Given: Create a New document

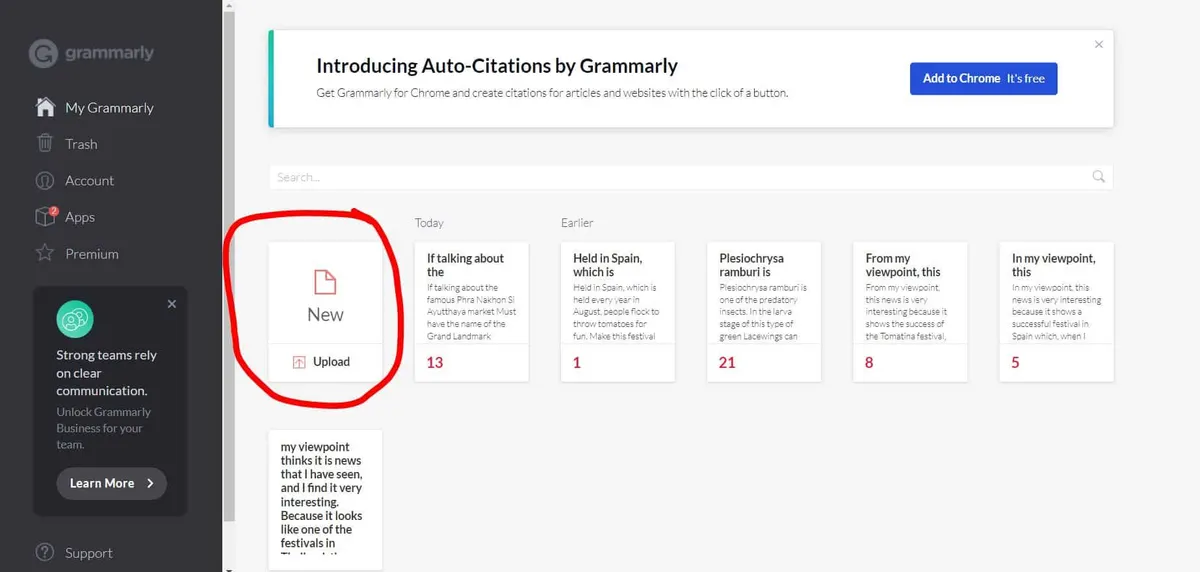Looking at the screenshot, I should click(325, 293).
